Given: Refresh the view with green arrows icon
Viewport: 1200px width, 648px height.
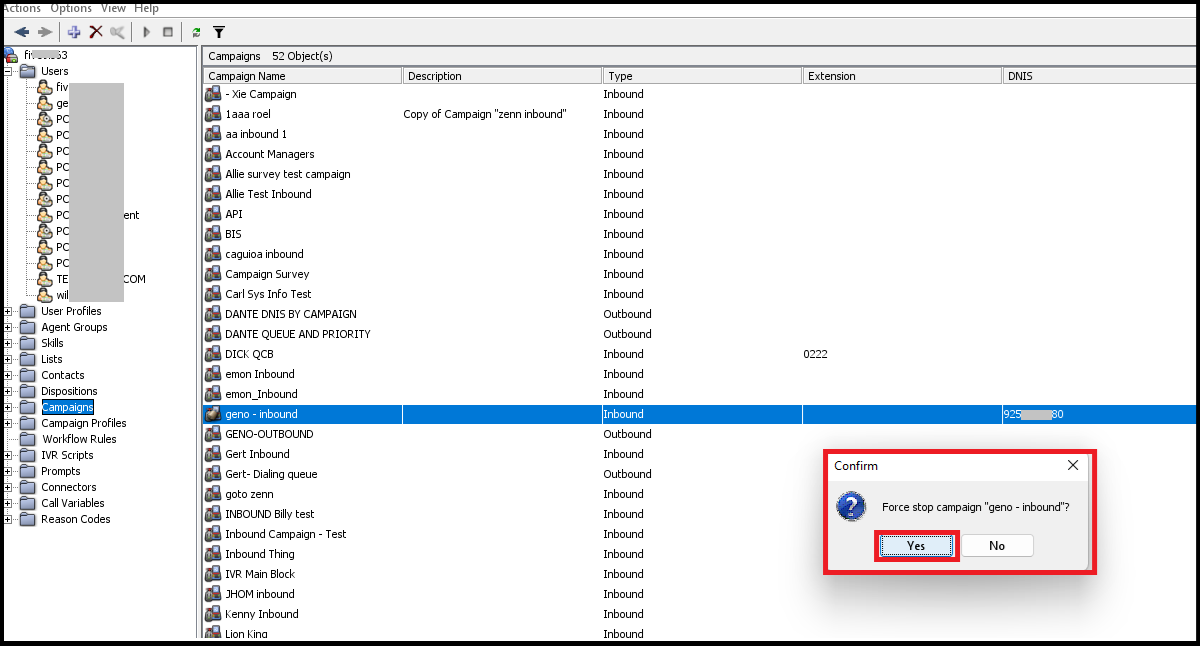Looking at the screenshot, I should point(196,32).
